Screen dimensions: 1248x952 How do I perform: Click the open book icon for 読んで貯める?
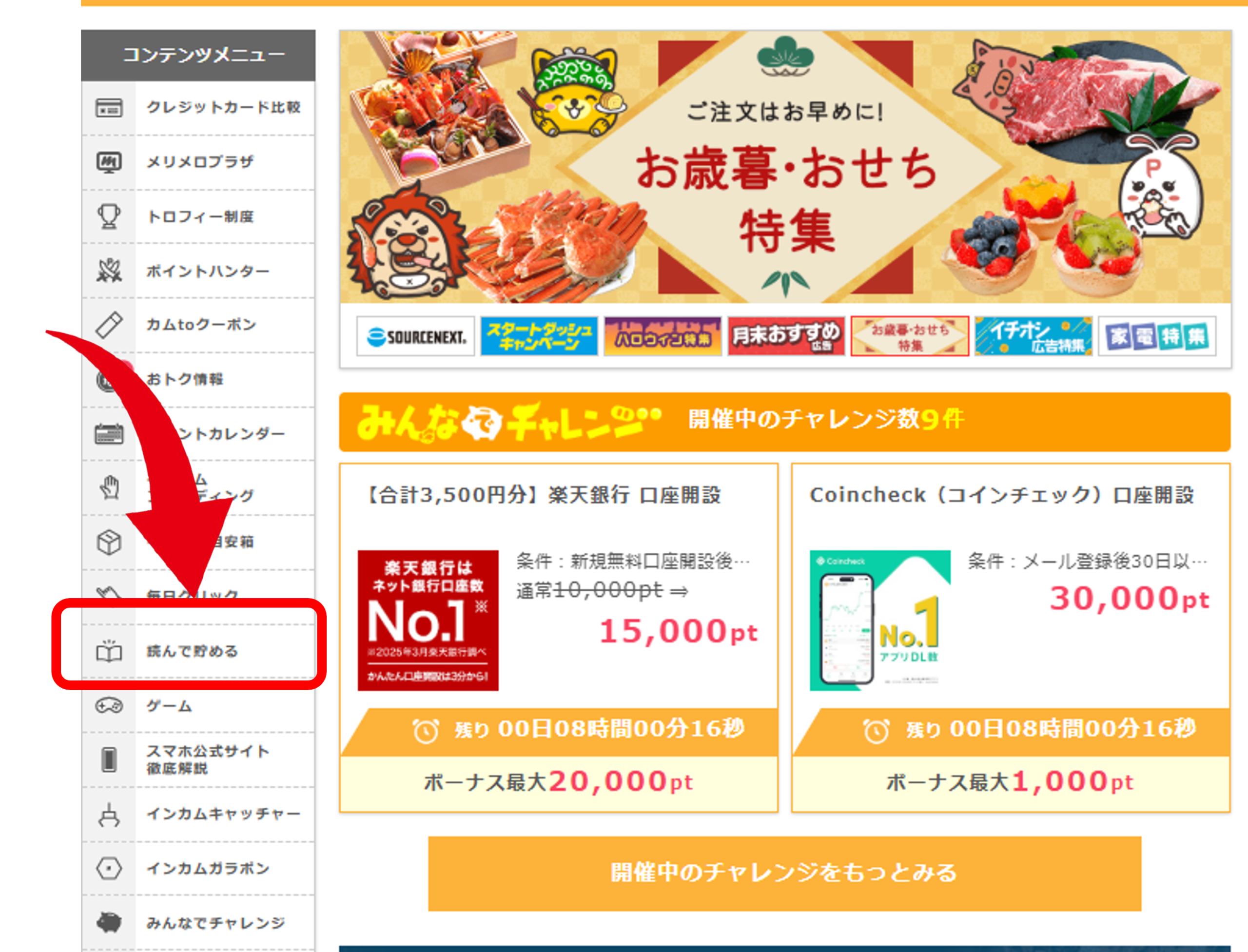[x=109, y=651]
